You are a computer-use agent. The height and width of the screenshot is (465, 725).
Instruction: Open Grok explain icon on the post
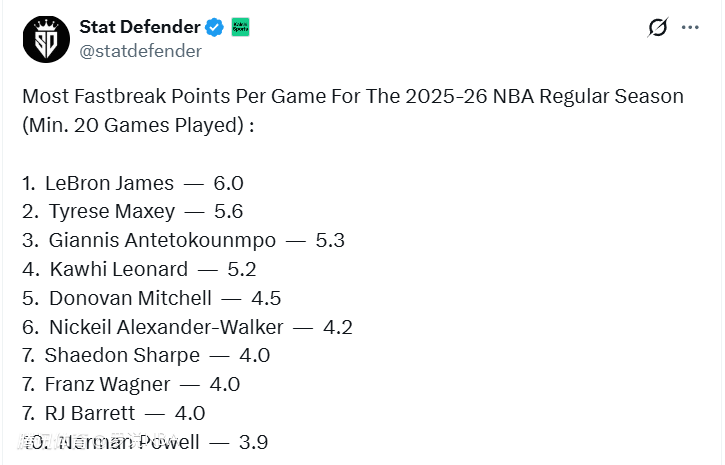tap(657, 28)
